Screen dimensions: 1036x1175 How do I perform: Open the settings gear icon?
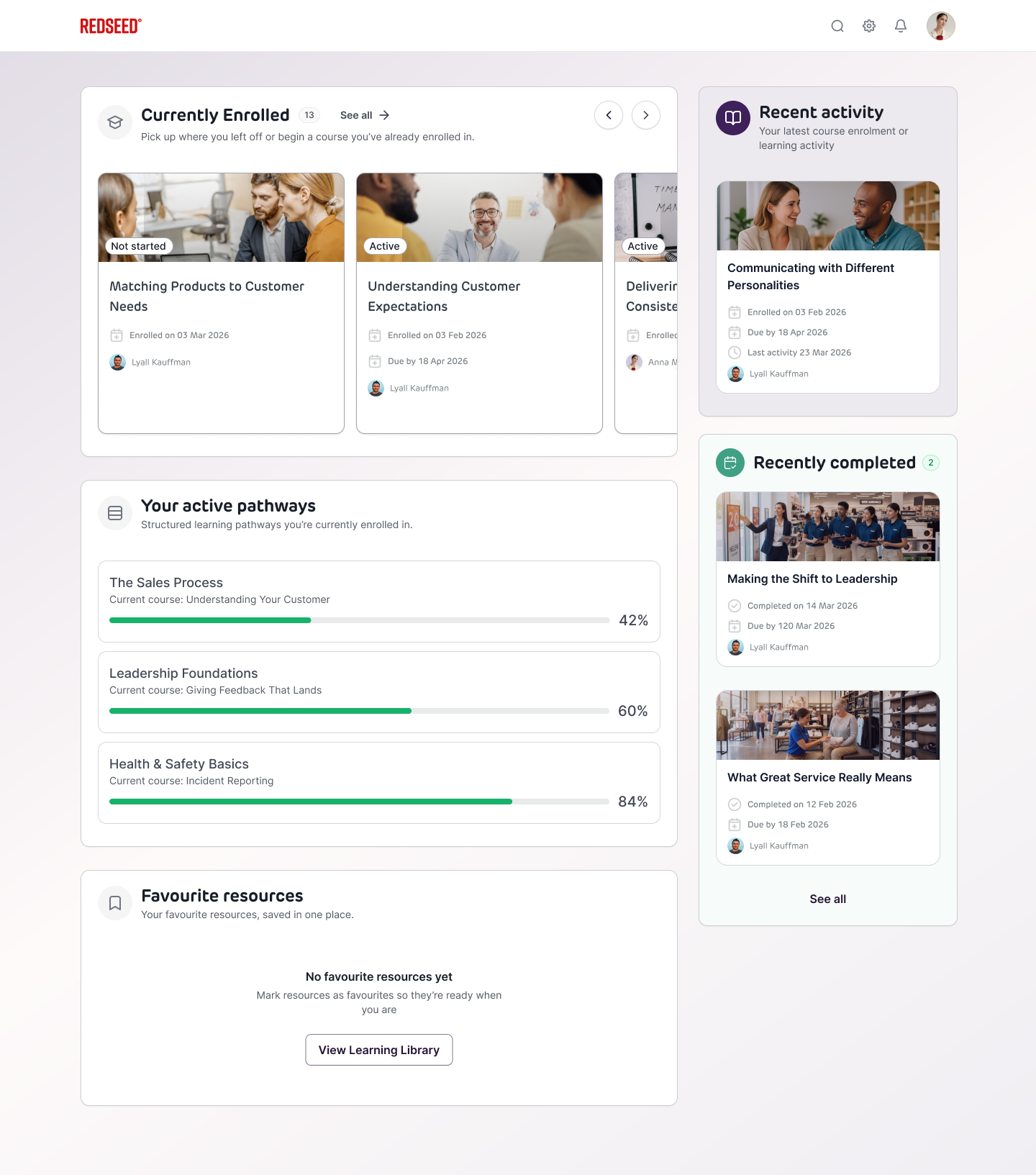coord(869,26)
